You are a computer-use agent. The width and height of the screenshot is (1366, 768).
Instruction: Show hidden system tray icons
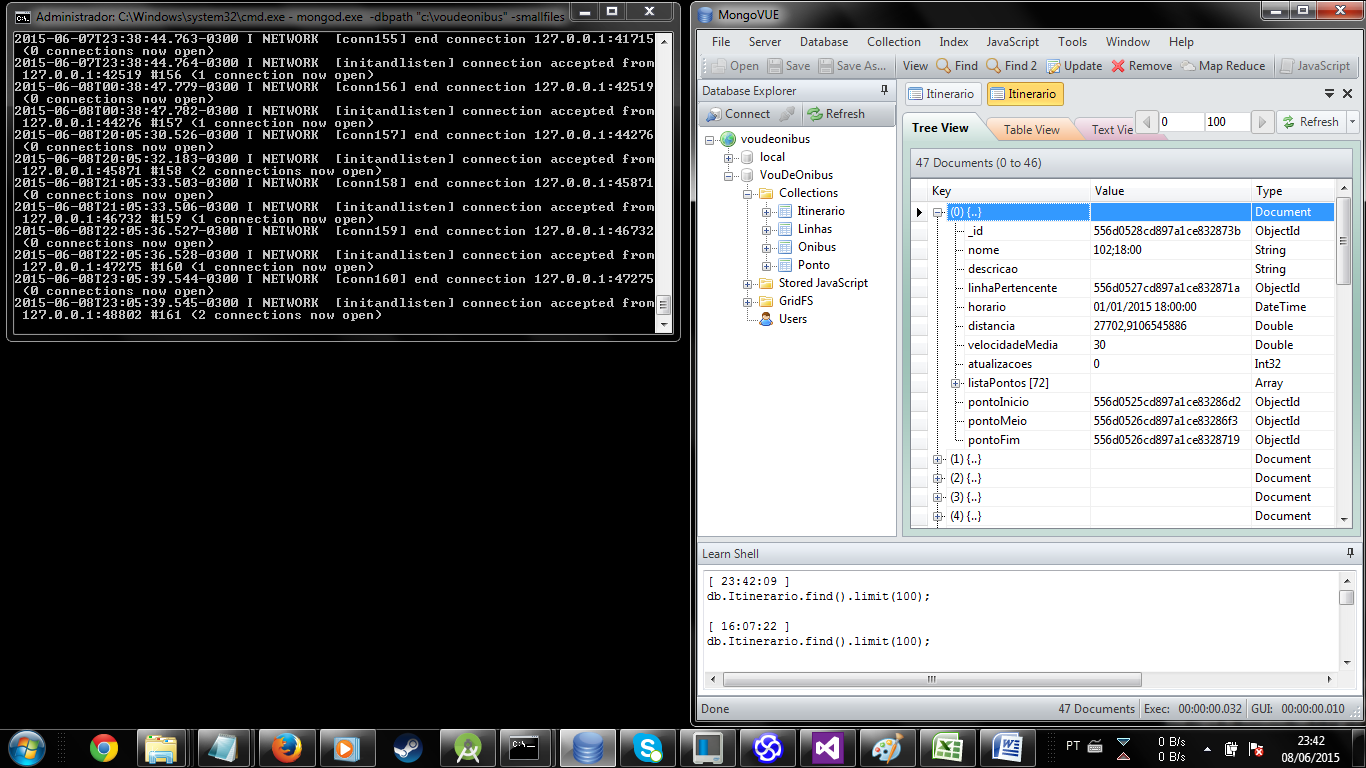(1208, 749)
